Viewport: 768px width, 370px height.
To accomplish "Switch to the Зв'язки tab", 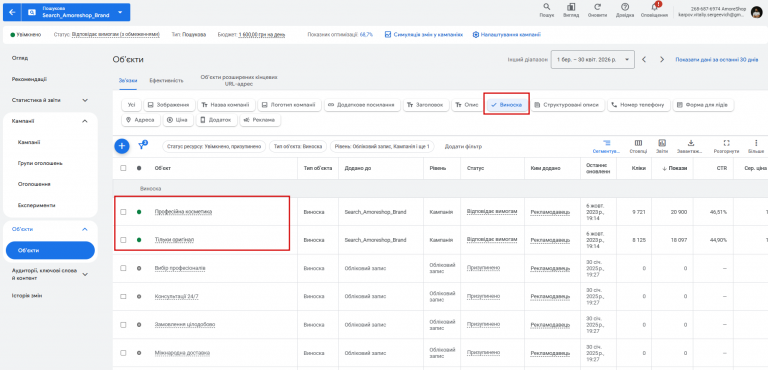I will pos(127,80).
